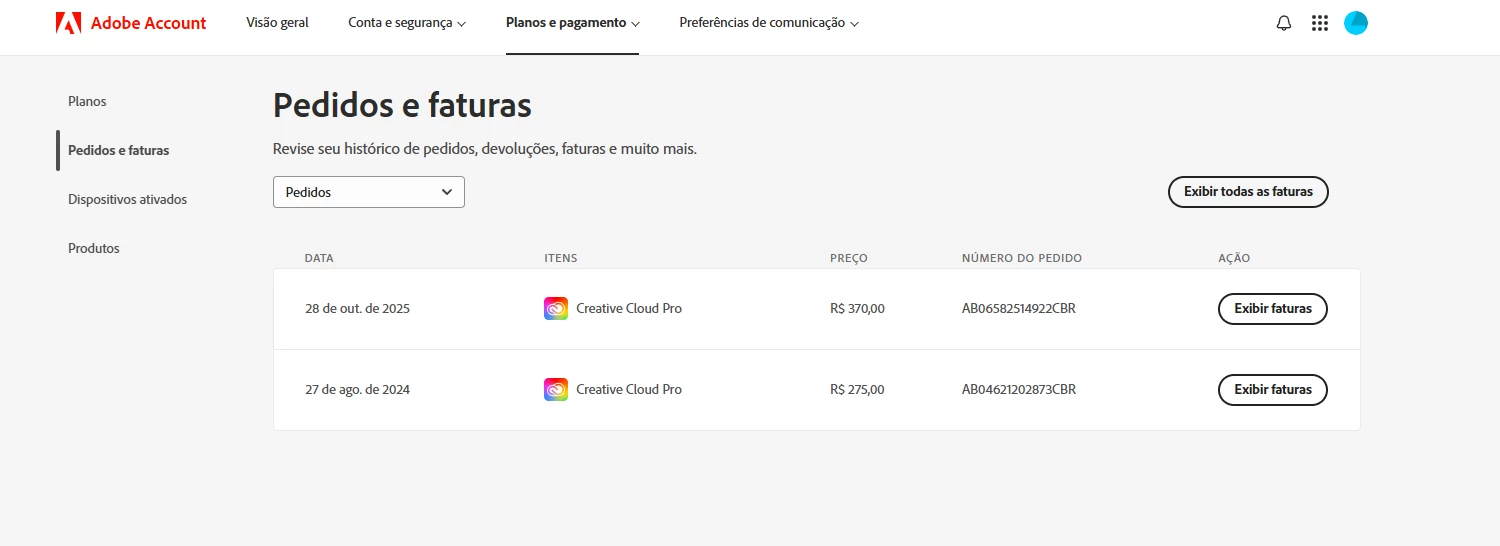Click Creative Cloud Pro text in 2025 row
Viewport: 1500px width, 546px height.
[x=629, y=309]
